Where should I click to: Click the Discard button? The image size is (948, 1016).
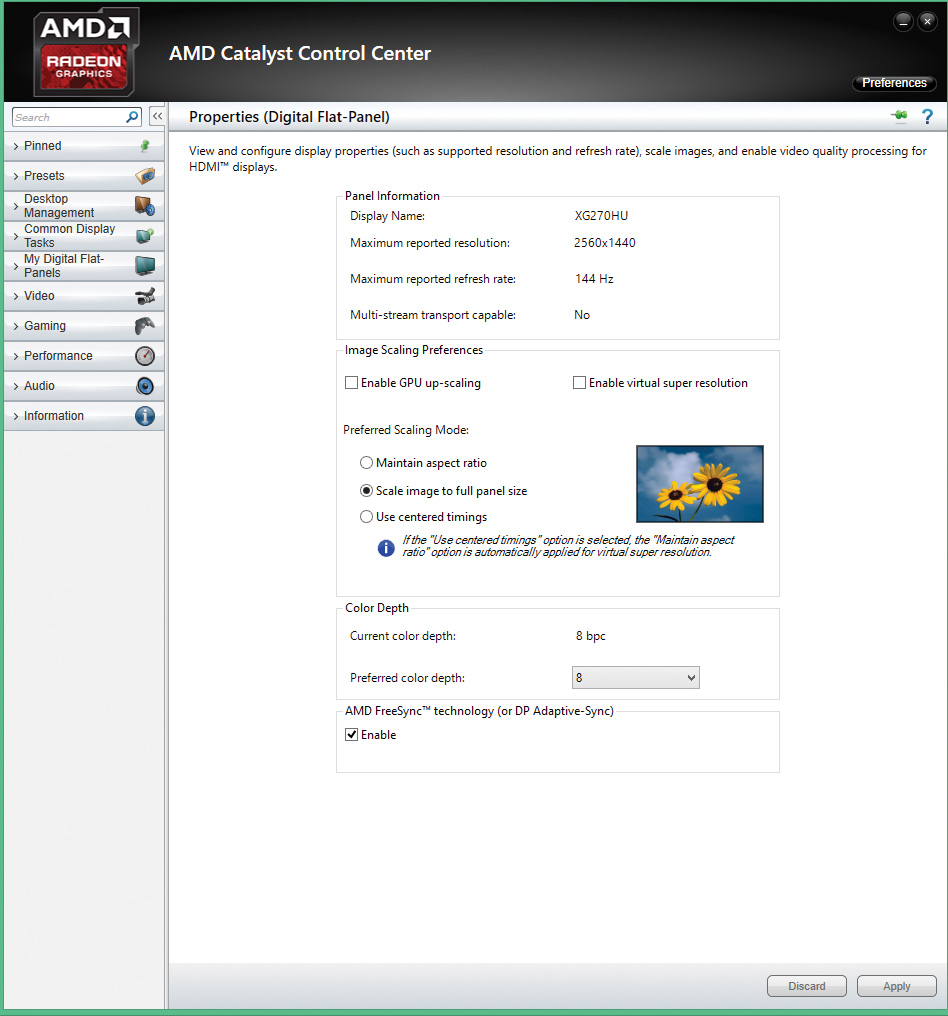click(807, 986)
